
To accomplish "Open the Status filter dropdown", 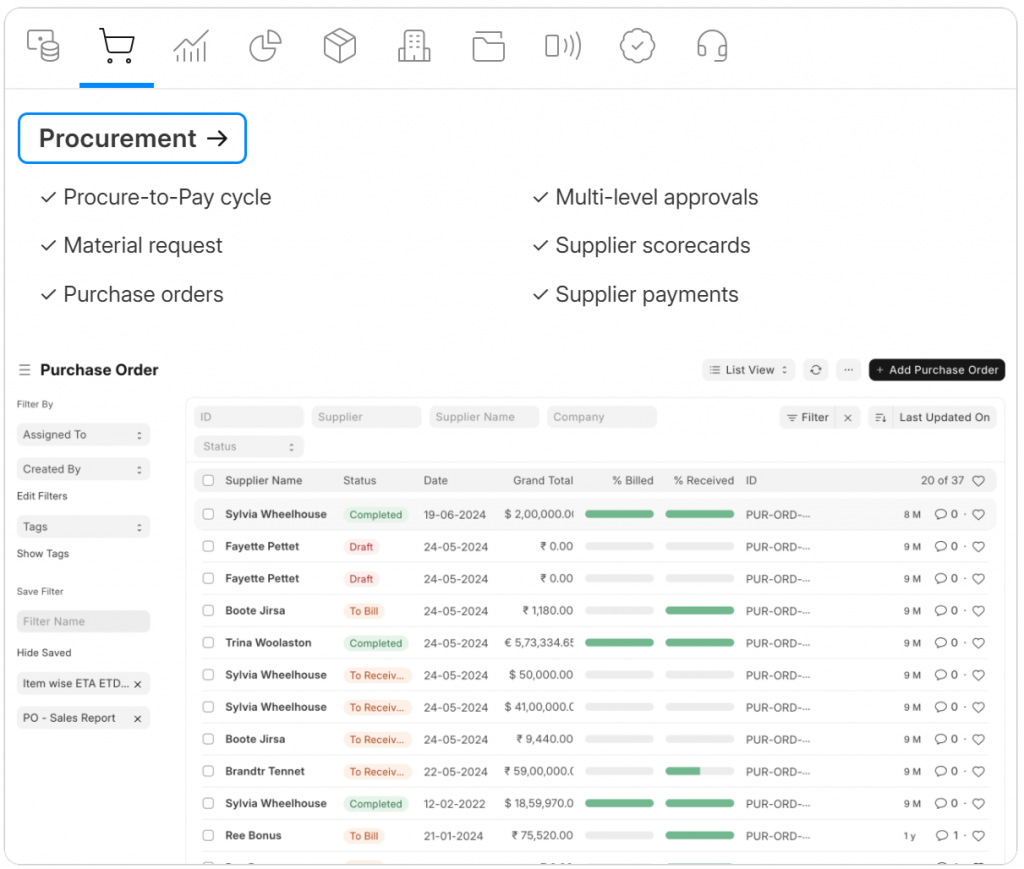I will tap(249, 447).
